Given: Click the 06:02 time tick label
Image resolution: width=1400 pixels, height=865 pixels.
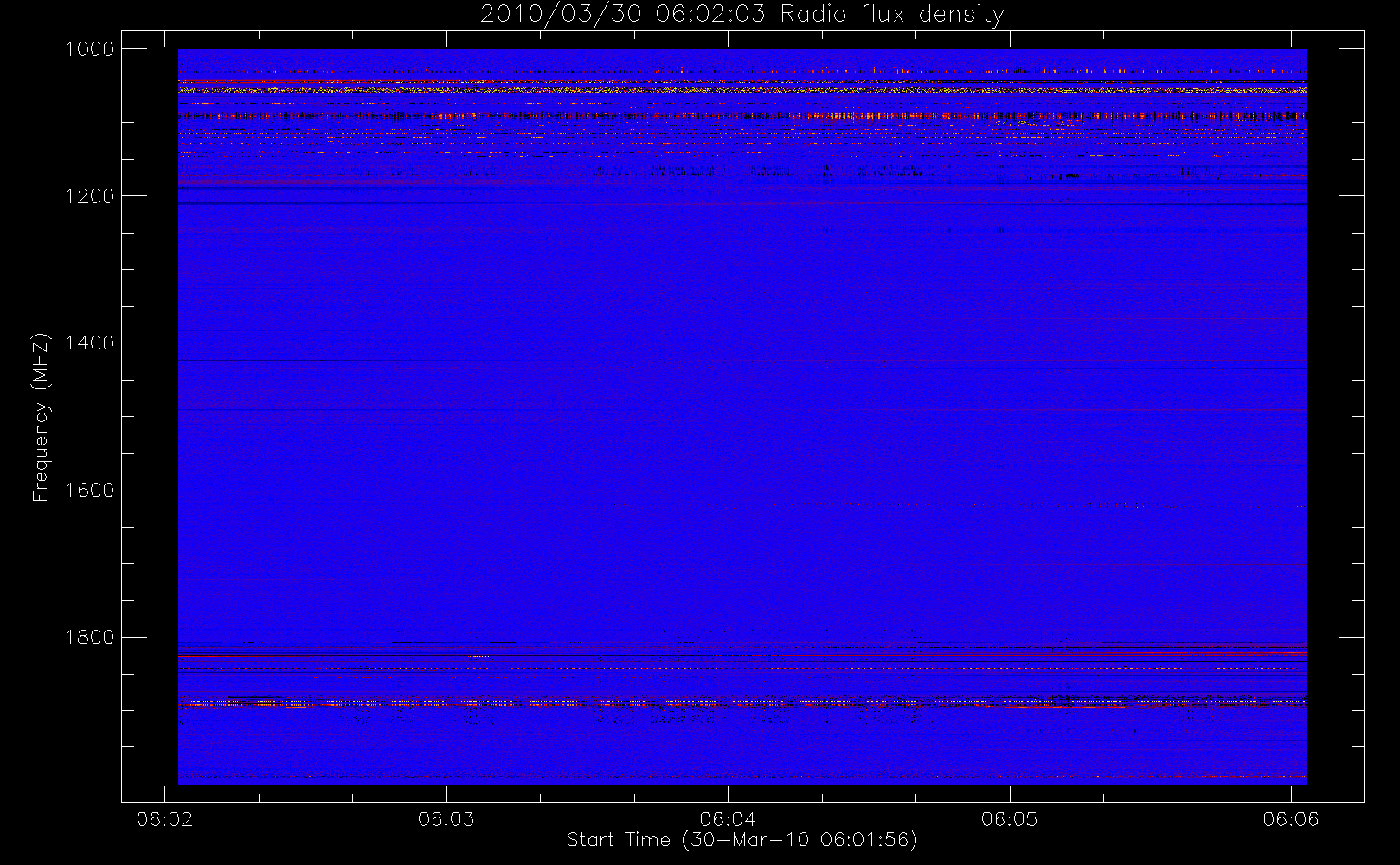Looking at the screenshot, I should pyautogui.click(x=164, y=819).
